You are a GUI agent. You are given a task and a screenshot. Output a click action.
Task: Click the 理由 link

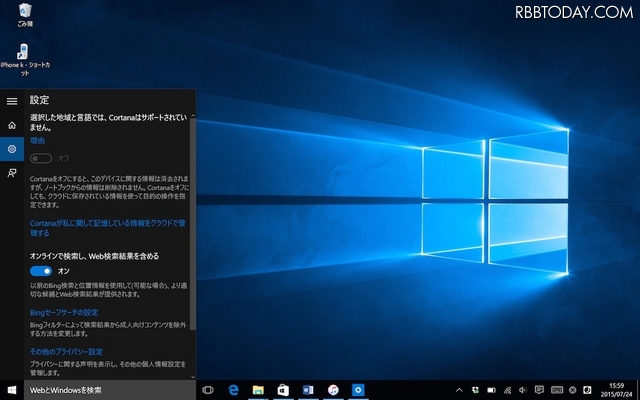coord(37,140)
